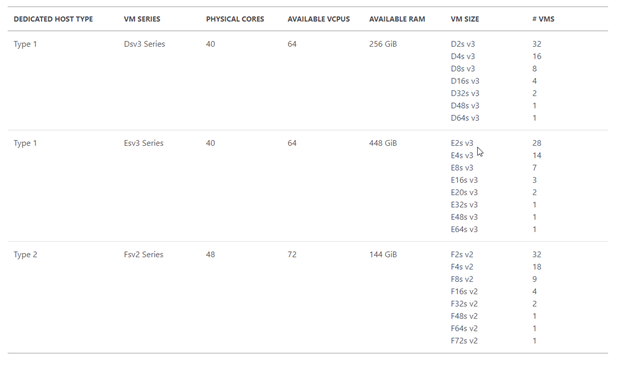This screenshot has height=365, width=624.
Task: Click the D64s v3 VM size entry
Action: click(x=465, y=118)
